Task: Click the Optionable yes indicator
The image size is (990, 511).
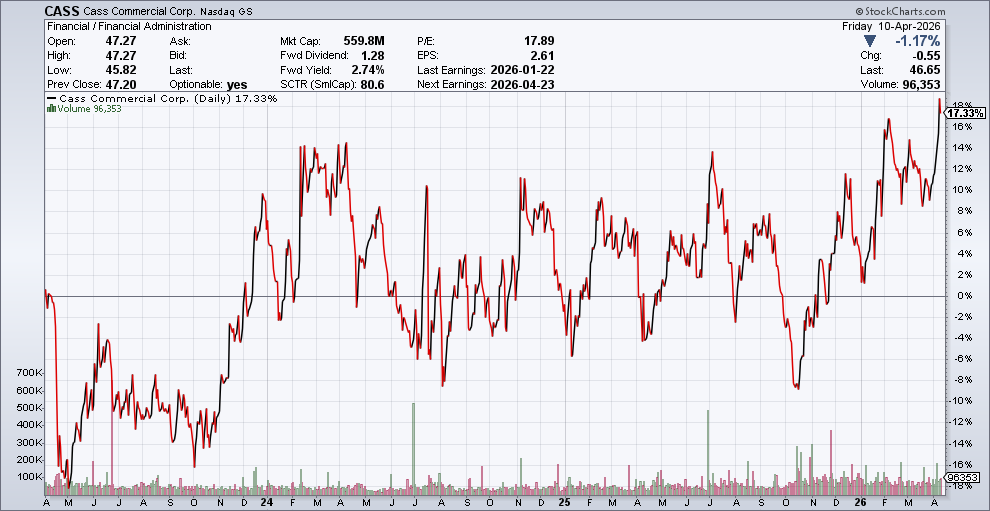Action: click(x=236, y=85)
